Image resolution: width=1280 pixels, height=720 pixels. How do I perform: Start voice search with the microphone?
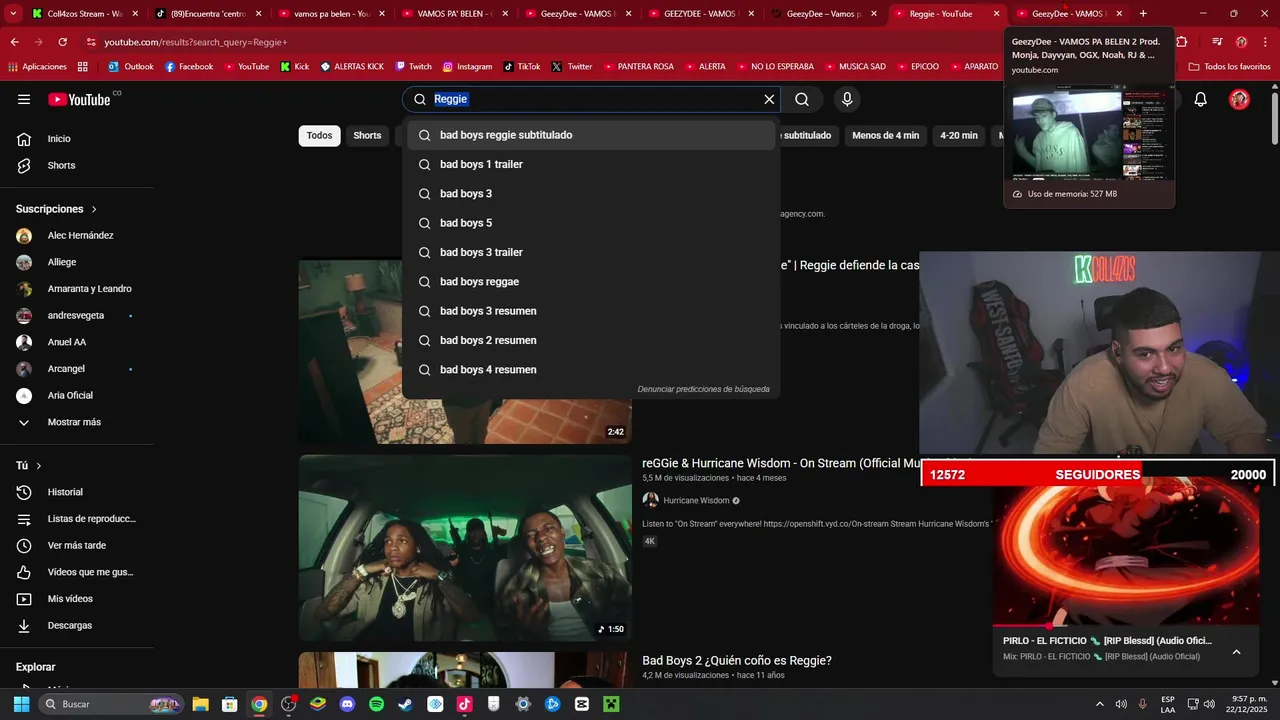coord(847,99)
